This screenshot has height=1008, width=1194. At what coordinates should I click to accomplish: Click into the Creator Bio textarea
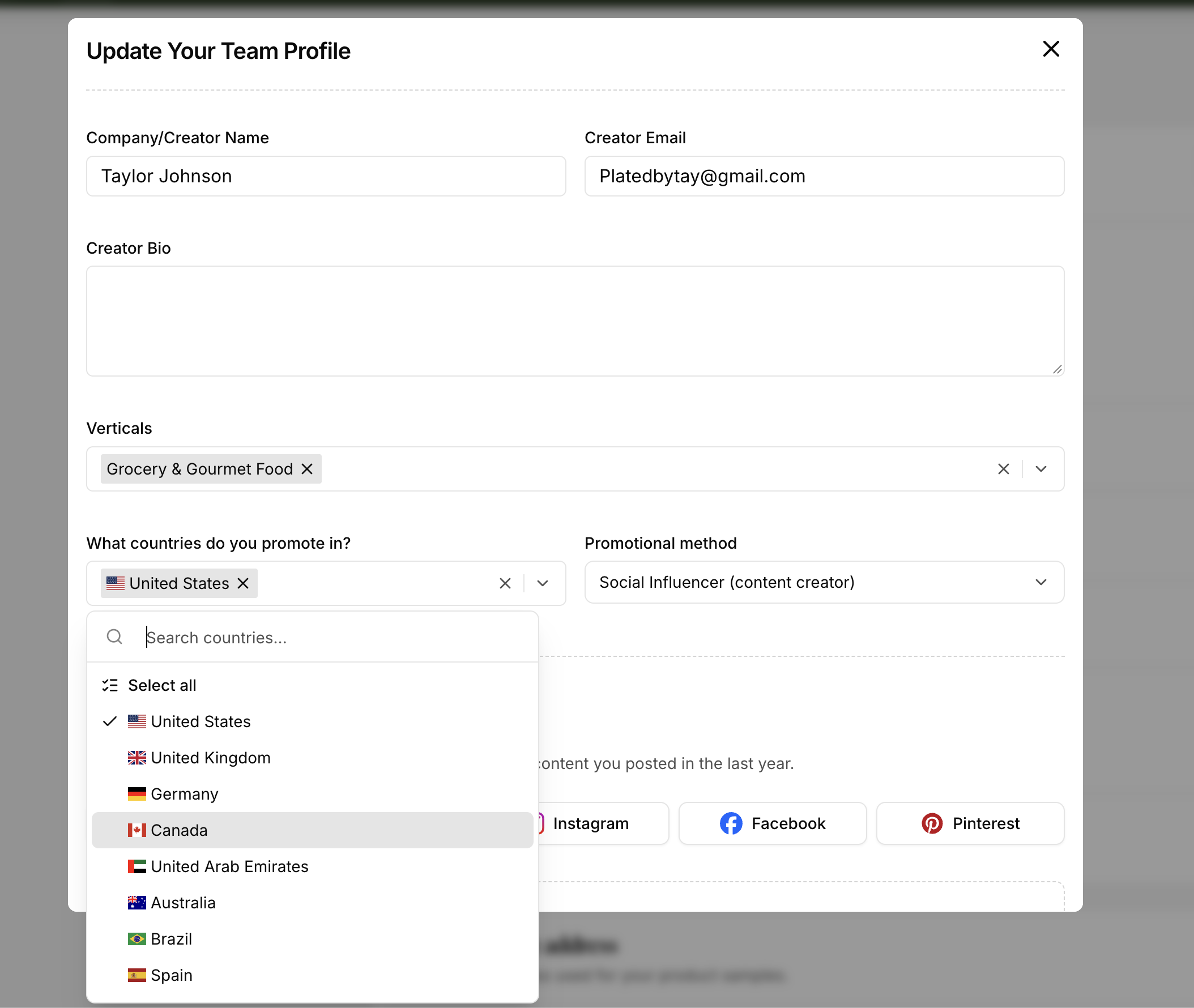[575, 321]
